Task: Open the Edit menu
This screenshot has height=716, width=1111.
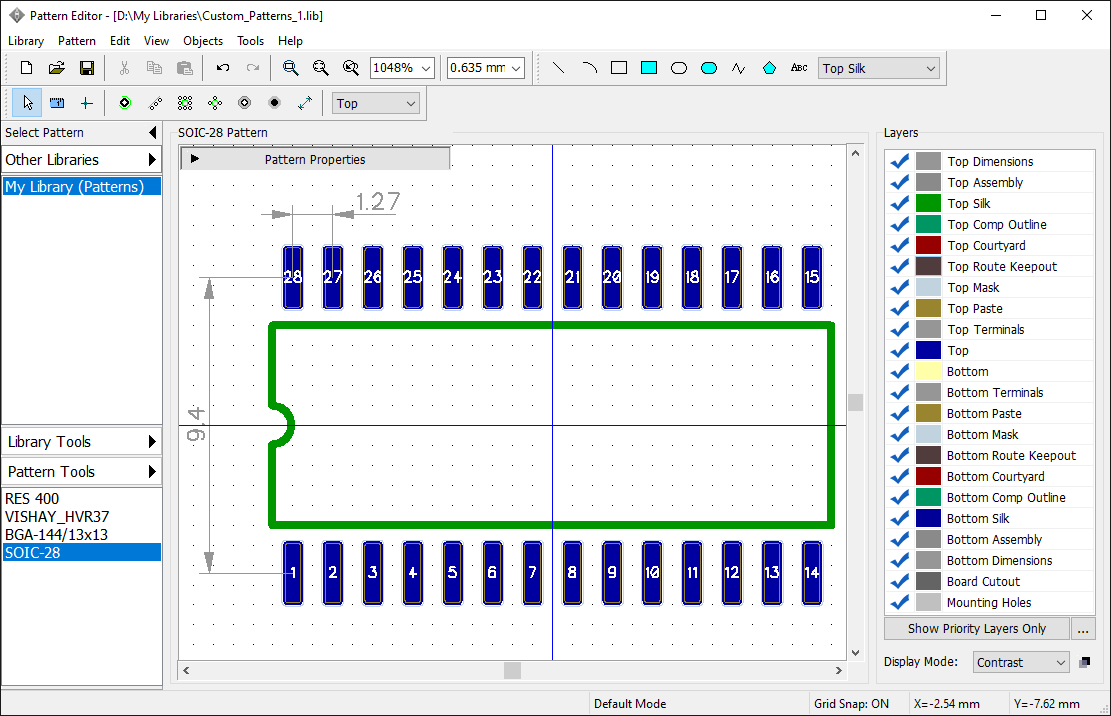Action: [120, 41]
